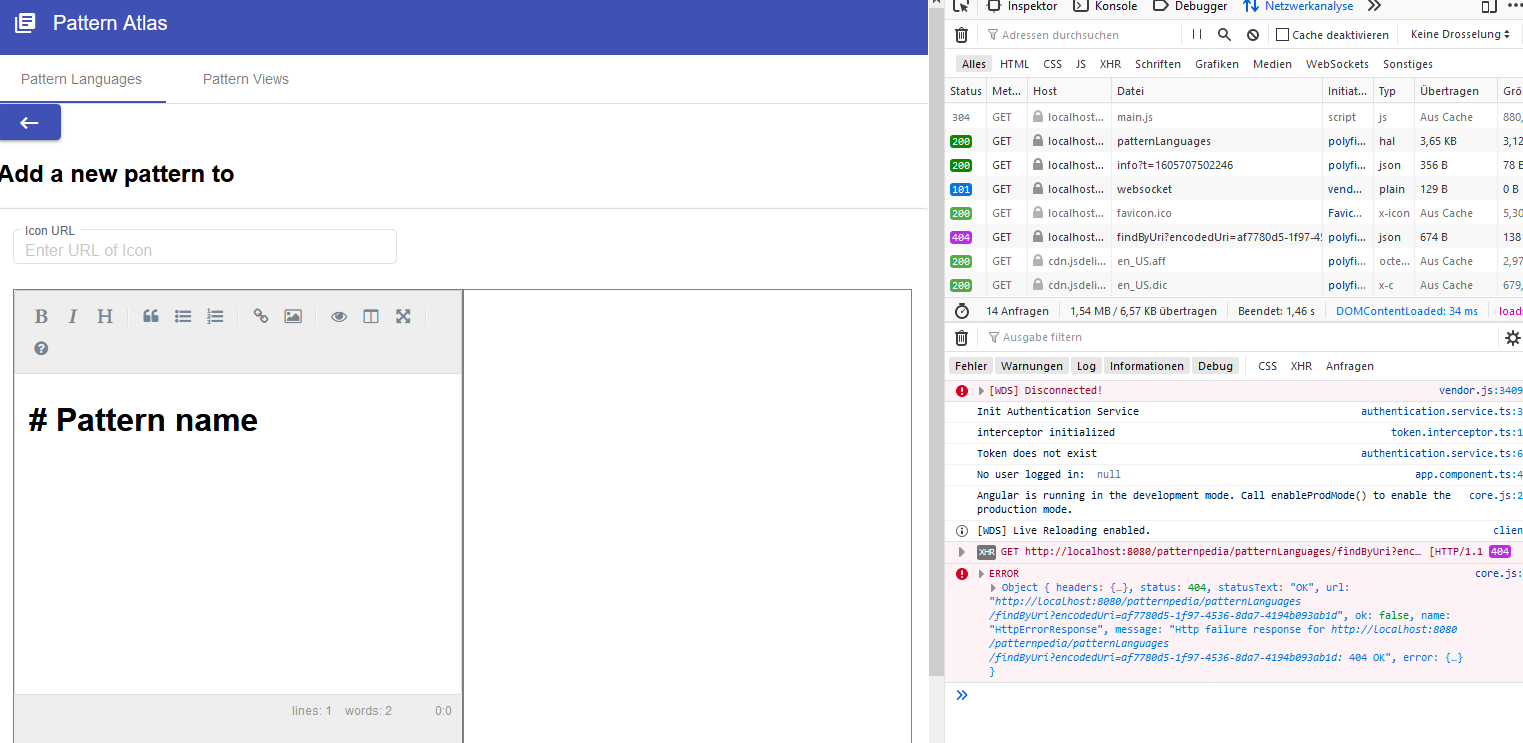Open console settings gear icon
The image size is (1523, 743).
pyautogui.click(x=1513, y=338)
